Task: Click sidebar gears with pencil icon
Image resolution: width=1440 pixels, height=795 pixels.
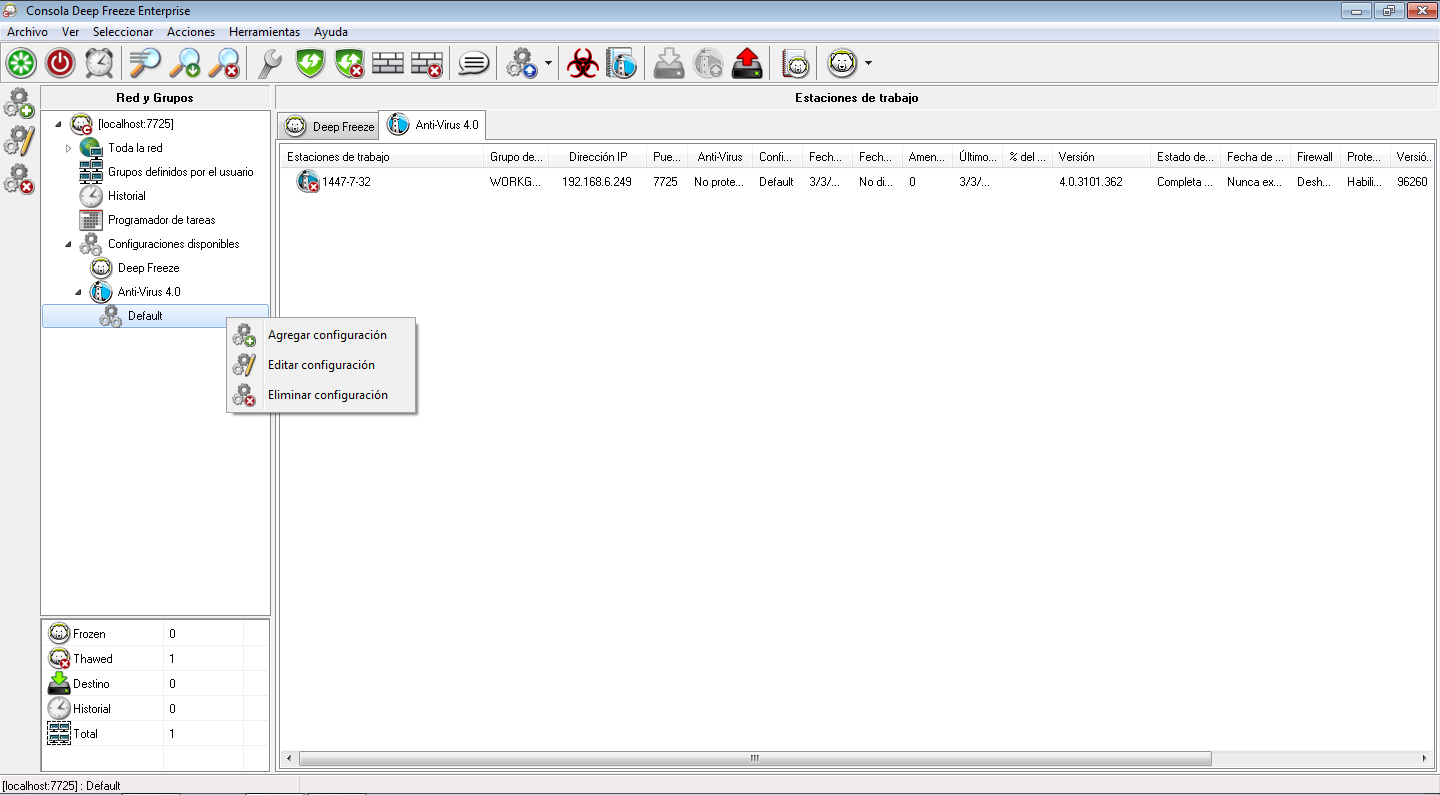Action: tap(19, 141)
